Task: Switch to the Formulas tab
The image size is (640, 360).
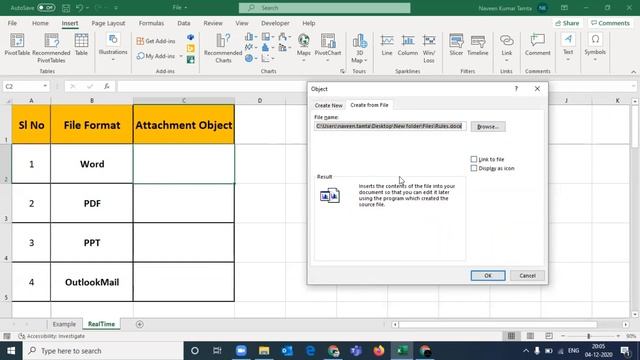Action: point(151,23)
